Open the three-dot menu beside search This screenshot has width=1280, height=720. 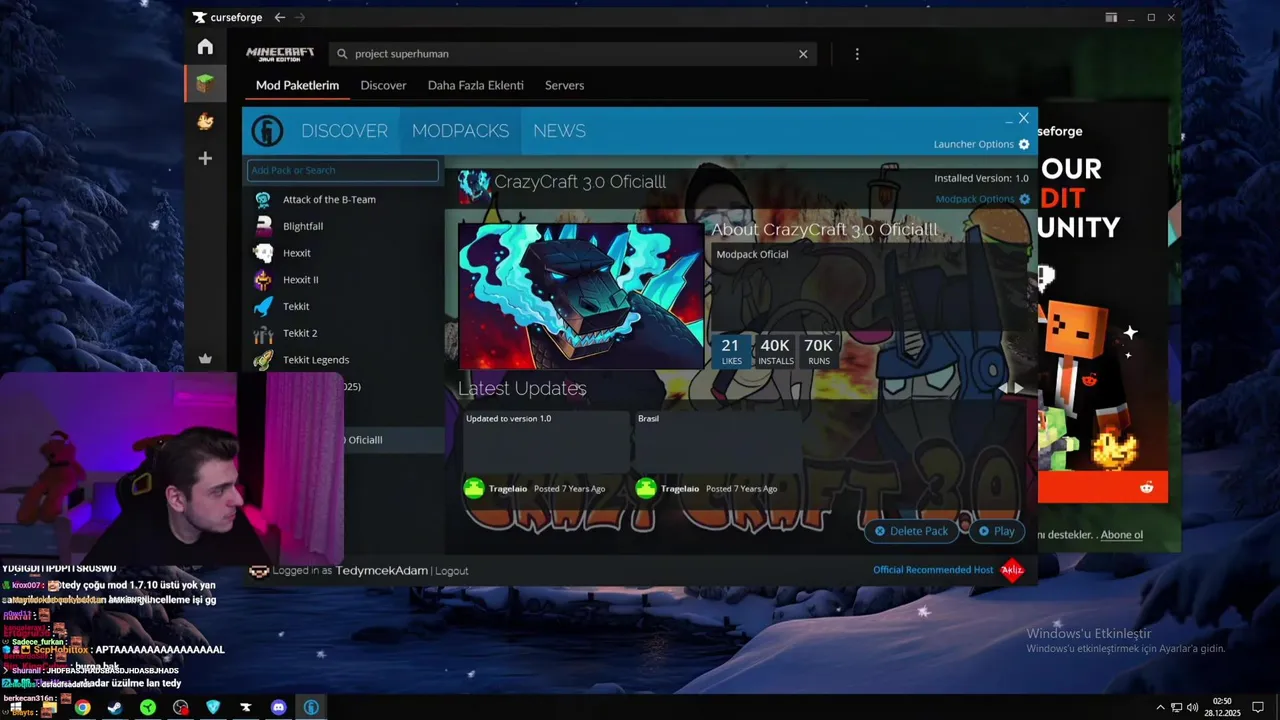[857, 54]
